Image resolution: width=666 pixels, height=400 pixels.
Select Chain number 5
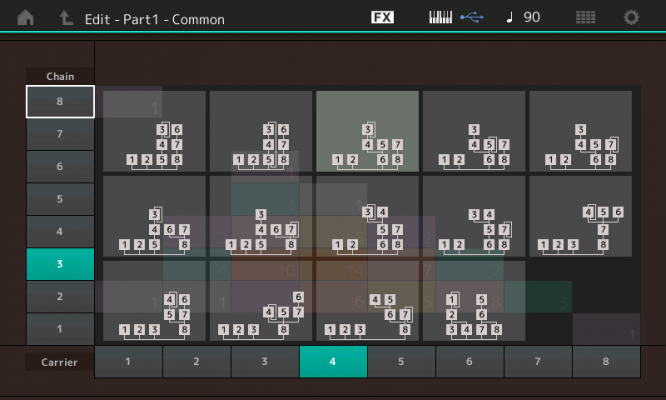(60, 199)
